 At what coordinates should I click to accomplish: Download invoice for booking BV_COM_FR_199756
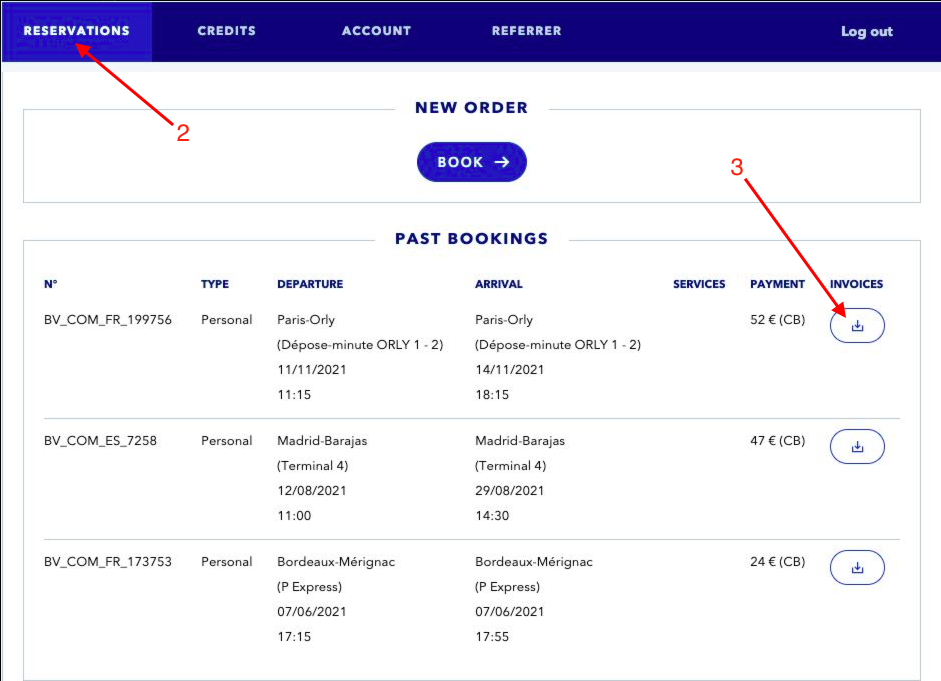pos(857,325)
